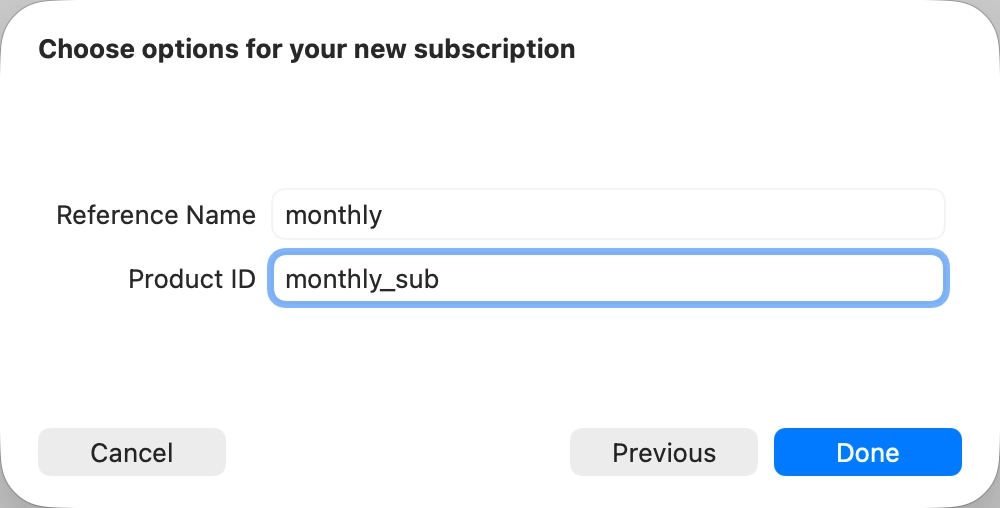1000x508 pixels.
Task: Place cursor on the "monthly_sub" text
Action: [362, 279]
